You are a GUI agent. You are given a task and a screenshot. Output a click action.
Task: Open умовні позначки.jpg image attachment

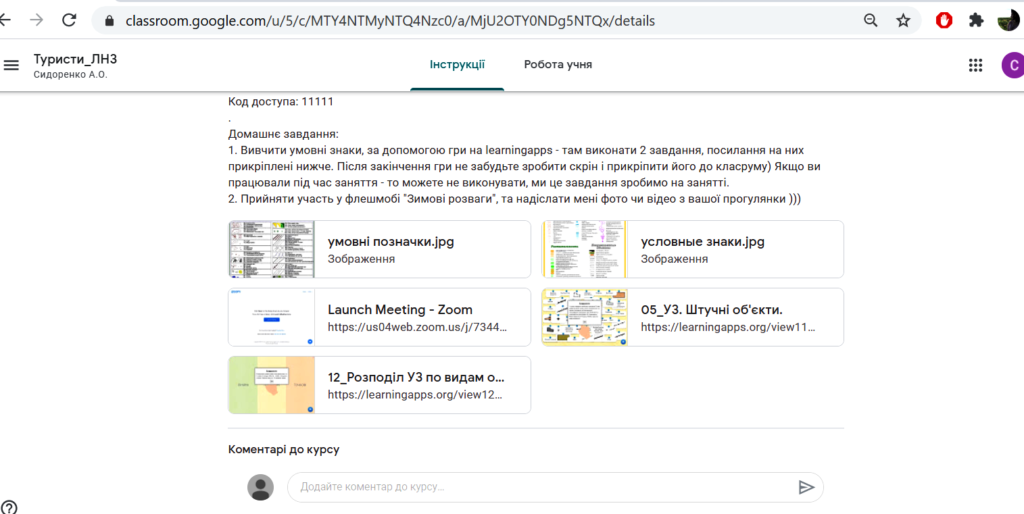pyautogui.click(x=379, y=249)
